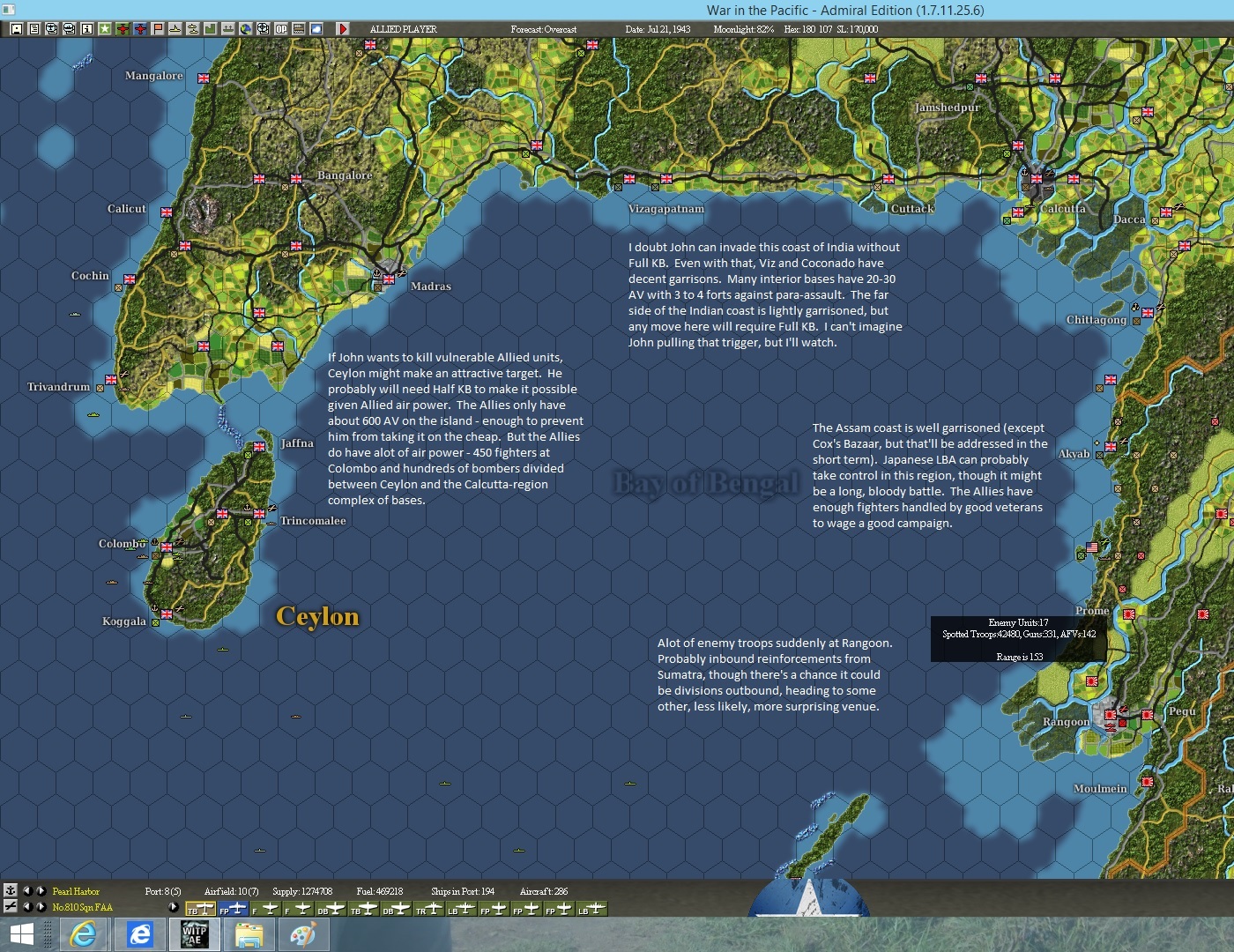Go to previous base with arrow left of Pearl Harbor
This screenshot has height=952, width=1234.
26,891
